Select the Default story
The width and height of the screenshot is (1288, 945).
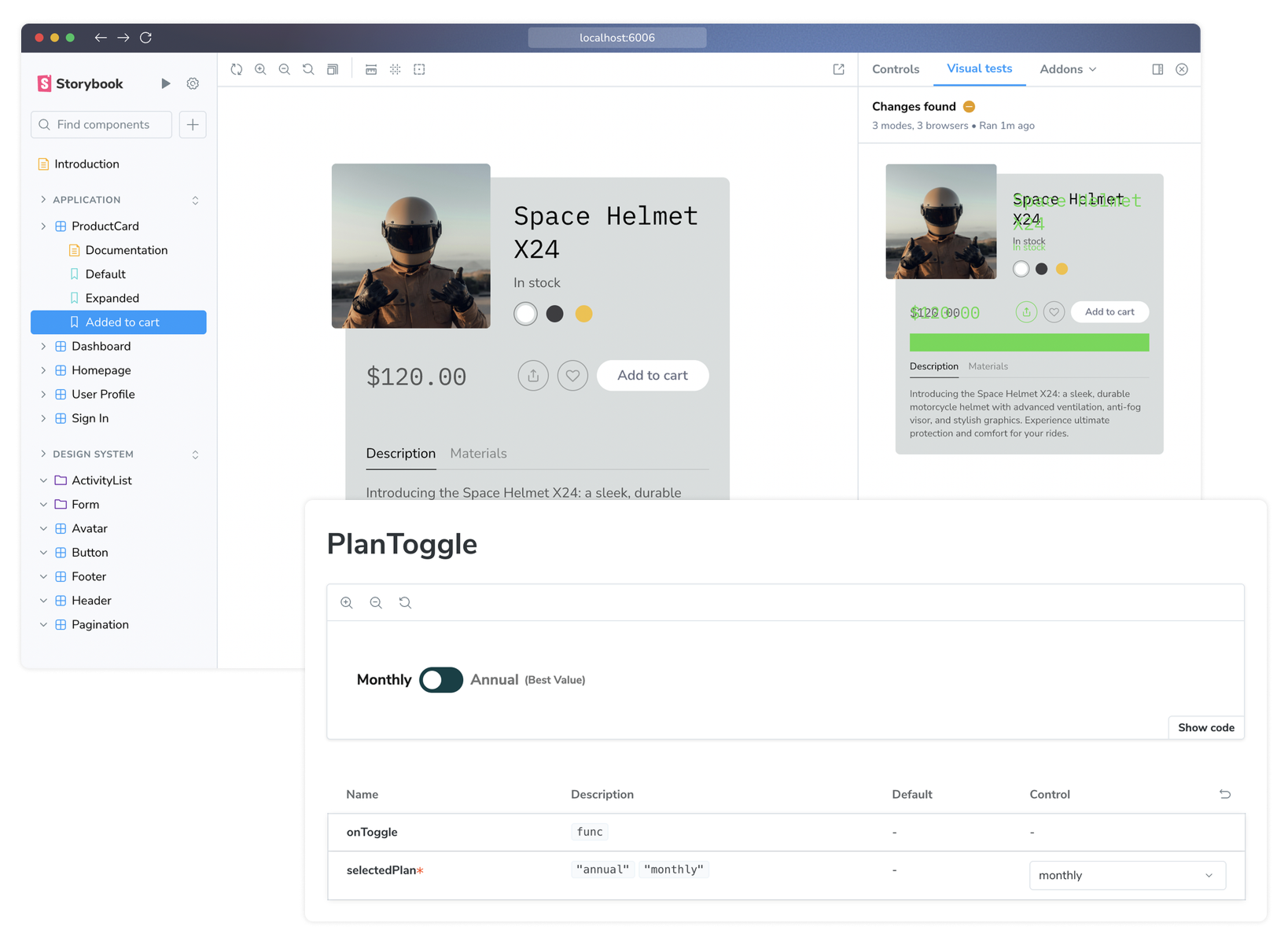105,274
